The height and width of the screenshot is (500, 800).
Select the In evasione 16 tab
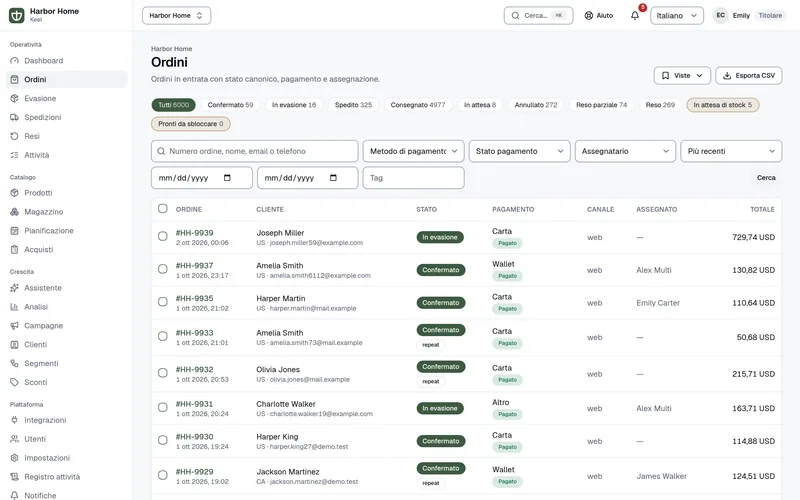[294, 105]
